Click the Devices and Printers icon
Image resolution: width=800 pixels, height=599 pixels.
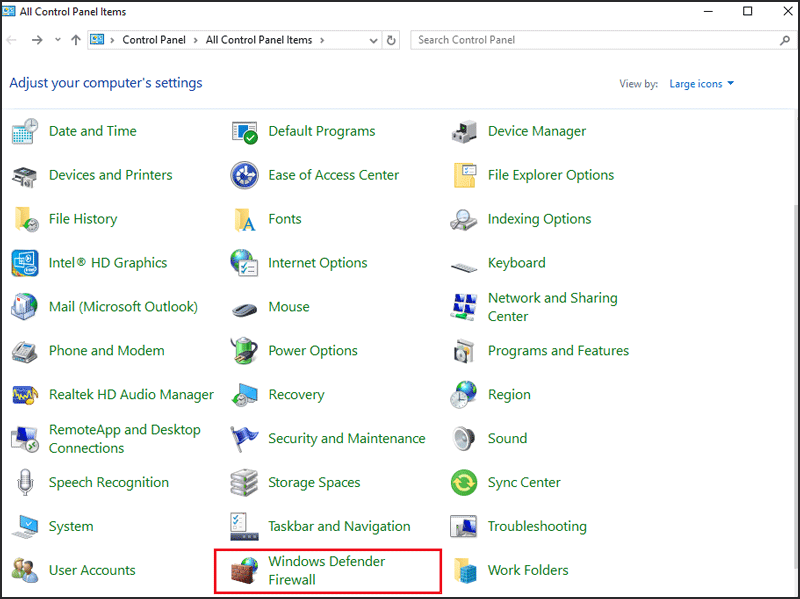[x=24, y=176]
